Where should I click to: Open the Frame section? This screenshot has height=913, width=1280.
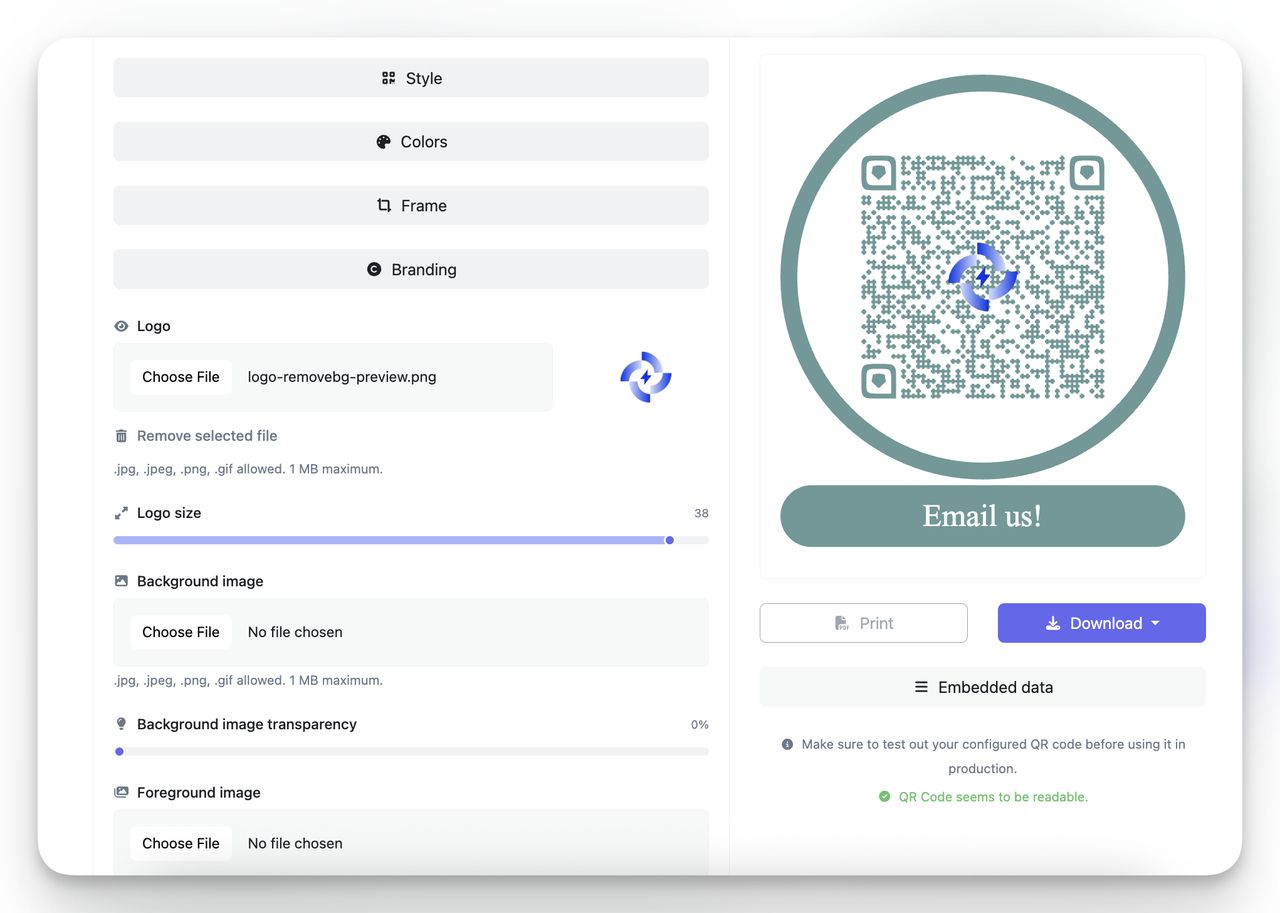(x=411, y=206)
